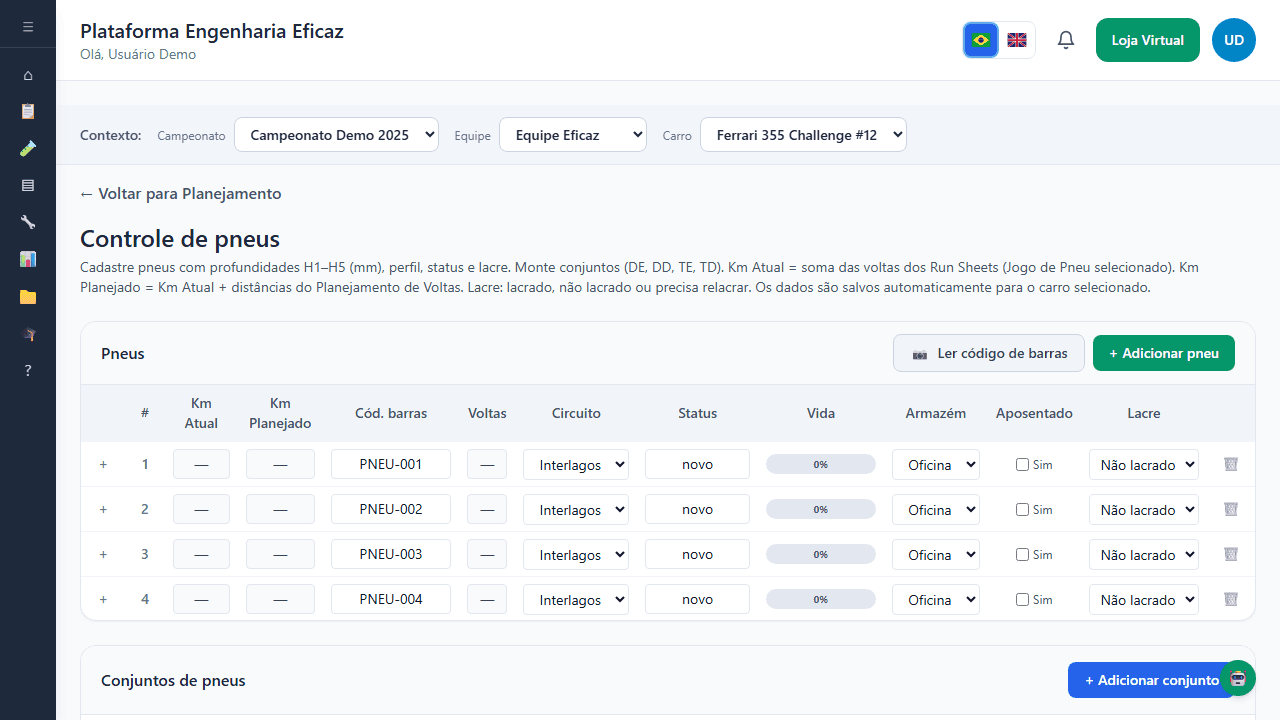1280x720 pixels.
Task: Click the yellow folder sidebar icon
Action: pos(28,296)
